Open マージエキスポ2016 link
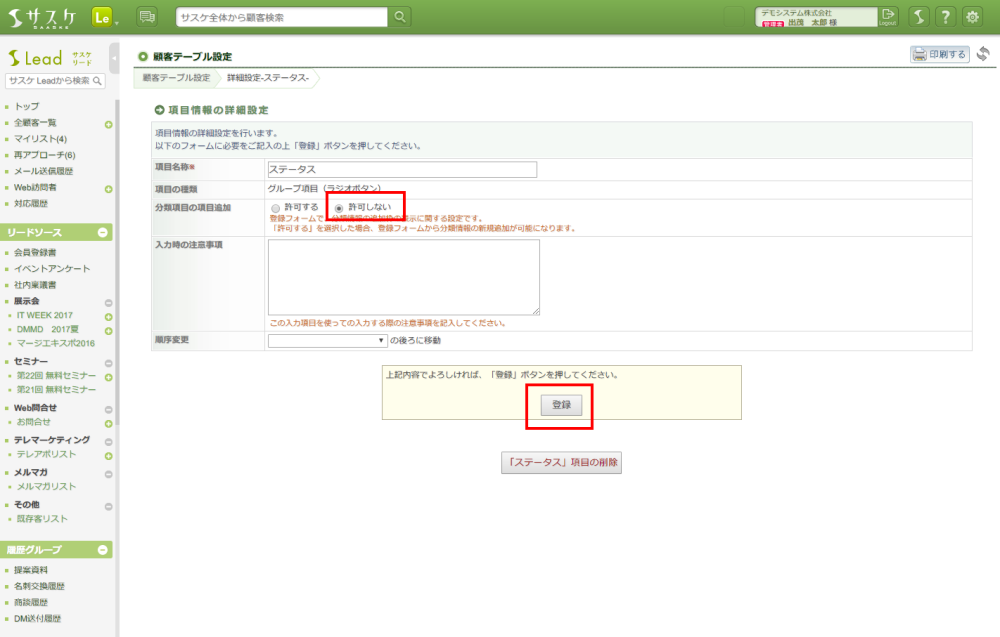 point(55,343)
